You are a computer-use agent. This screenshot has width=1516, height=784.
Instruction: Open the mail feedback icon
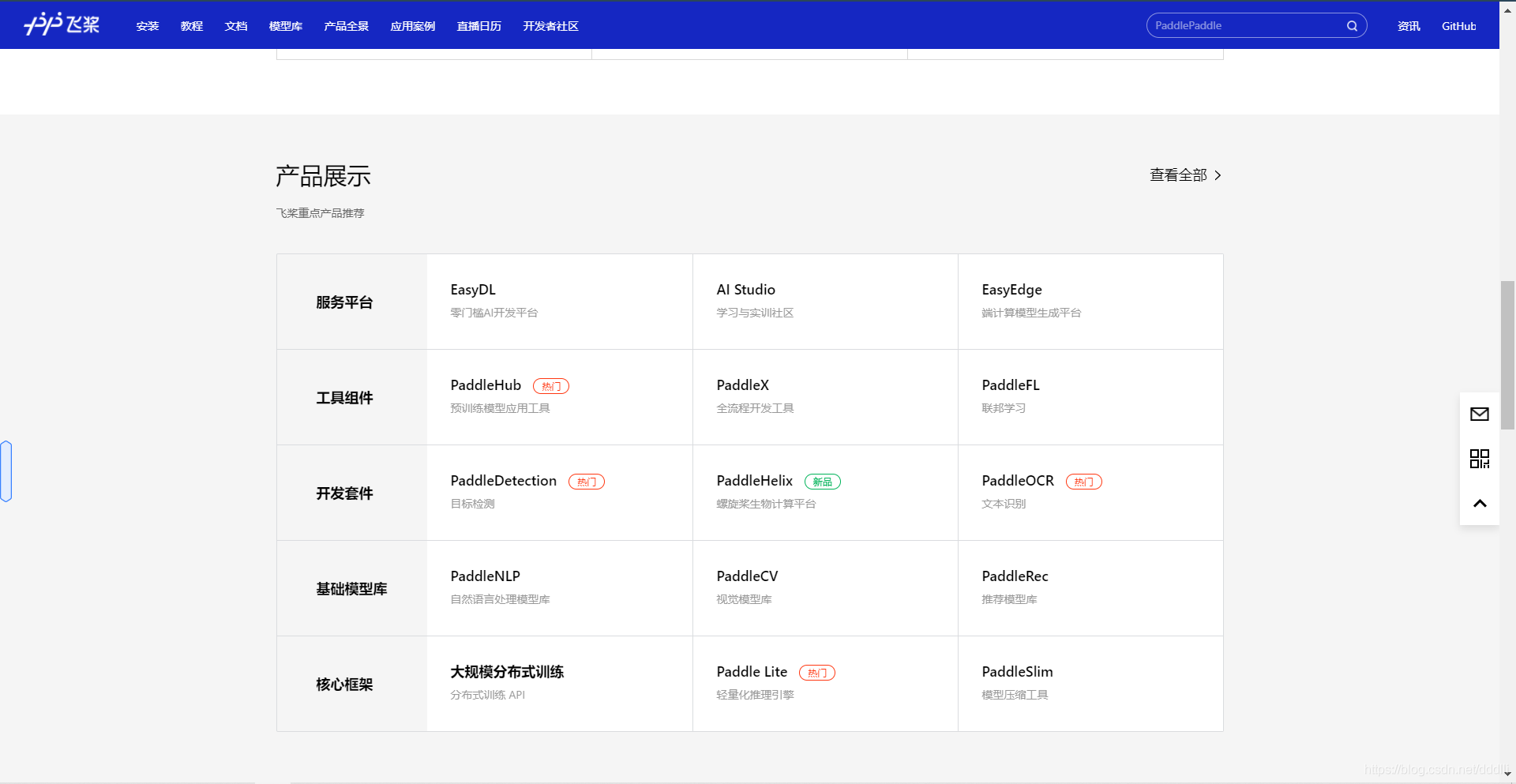click(x=1480, y=414)
